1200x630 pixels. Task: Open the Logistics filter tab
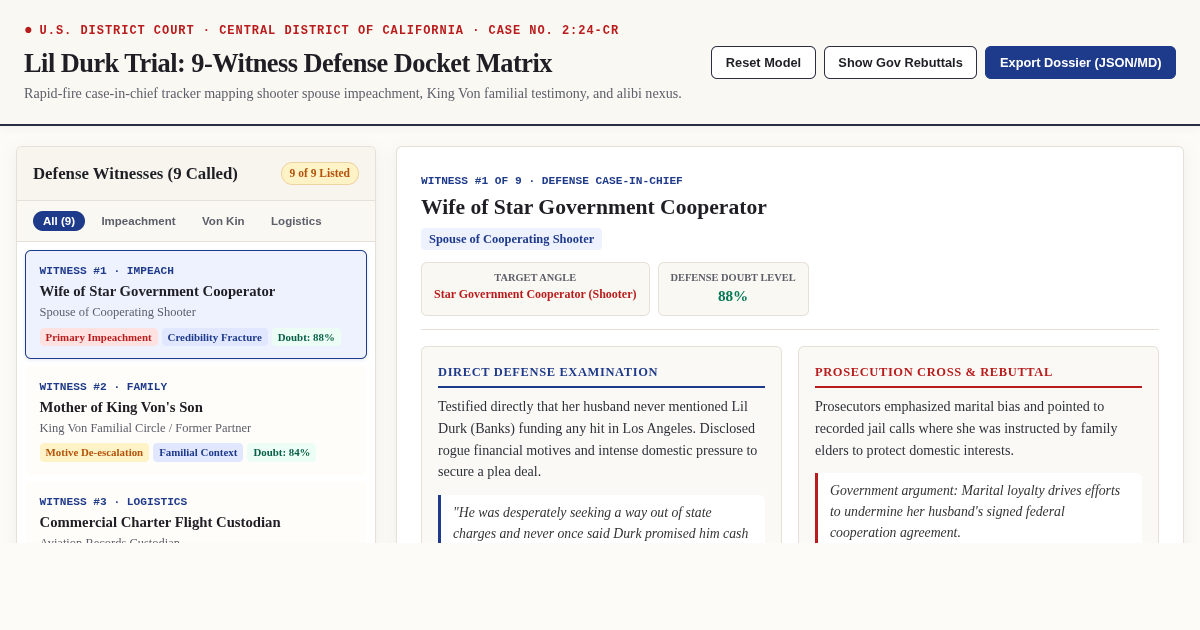pyautogui.click(x=296, y=221)
